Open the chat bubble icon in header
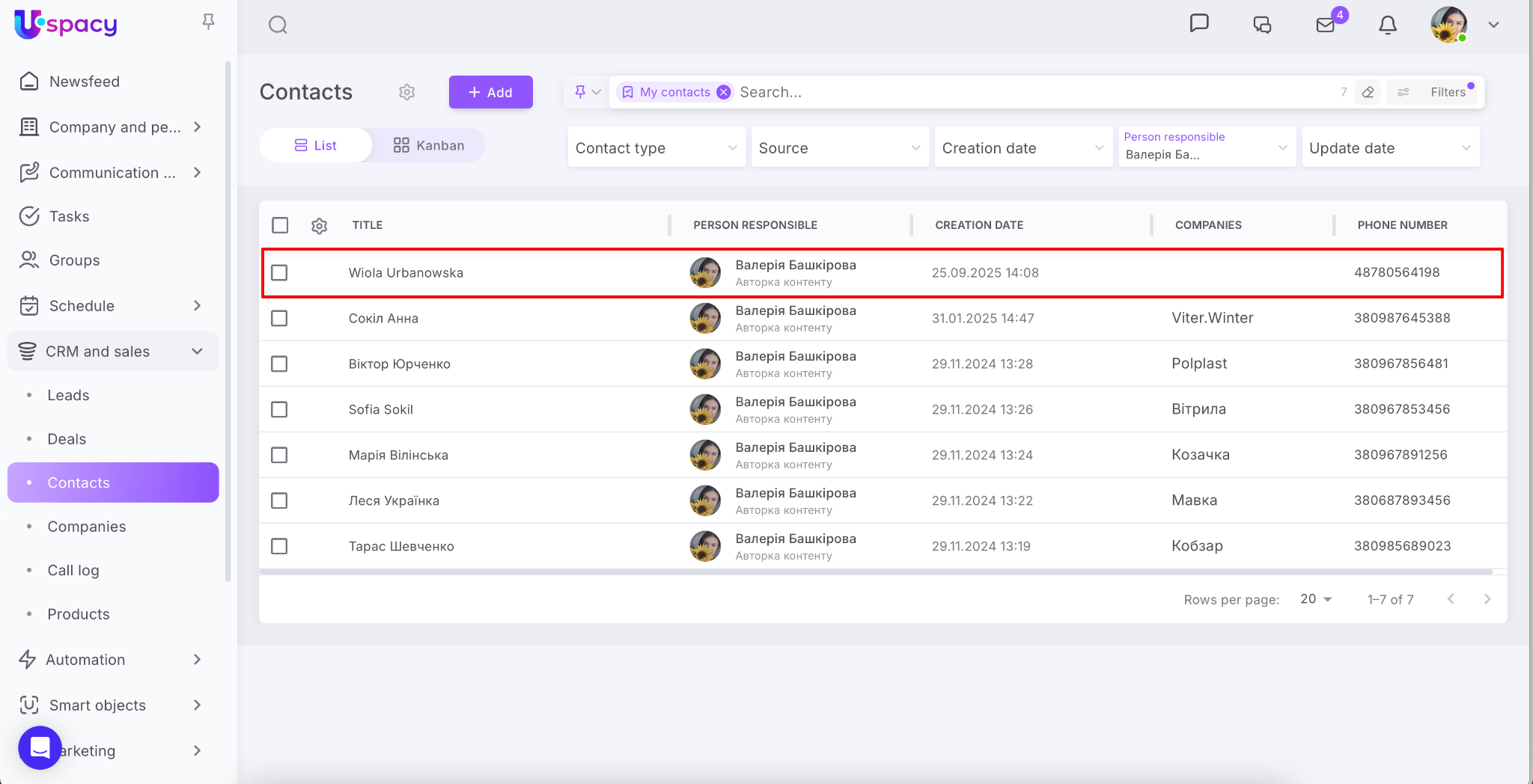Image resolution: width=1533 pixels, height=784 pixels. pyautogui.click(x=1199, y=23)
